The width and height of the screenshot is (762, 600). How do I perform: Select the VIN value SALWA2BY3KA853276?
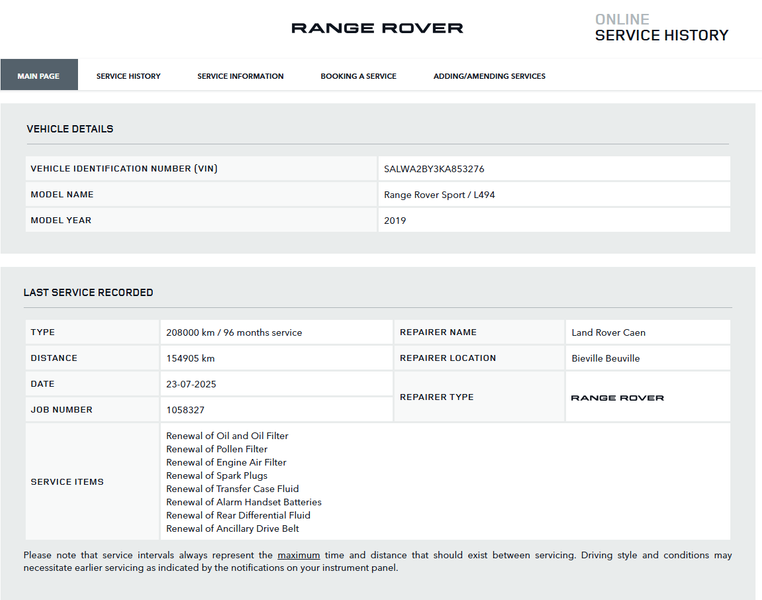point(434,169)
